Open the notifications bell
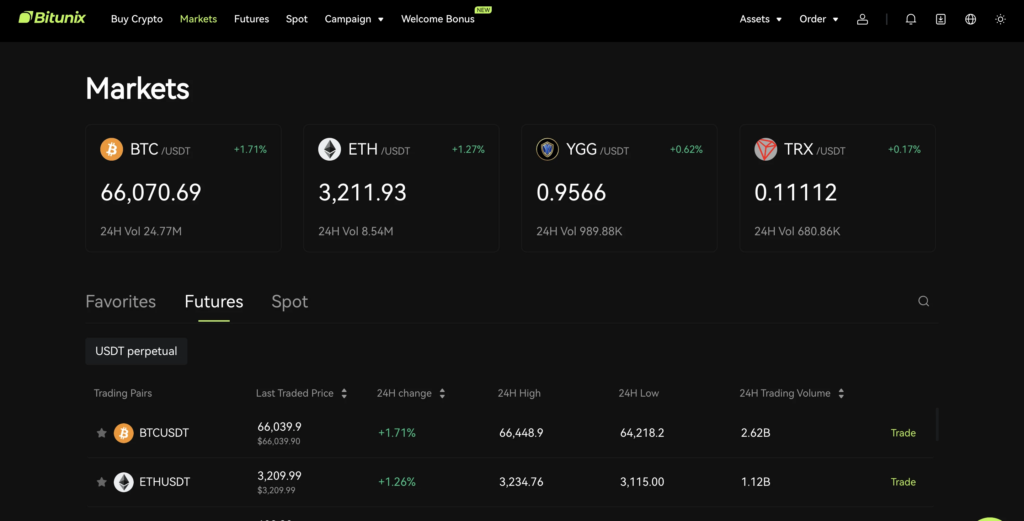Screen dimensions: 1024x521 tap(910, 20)
